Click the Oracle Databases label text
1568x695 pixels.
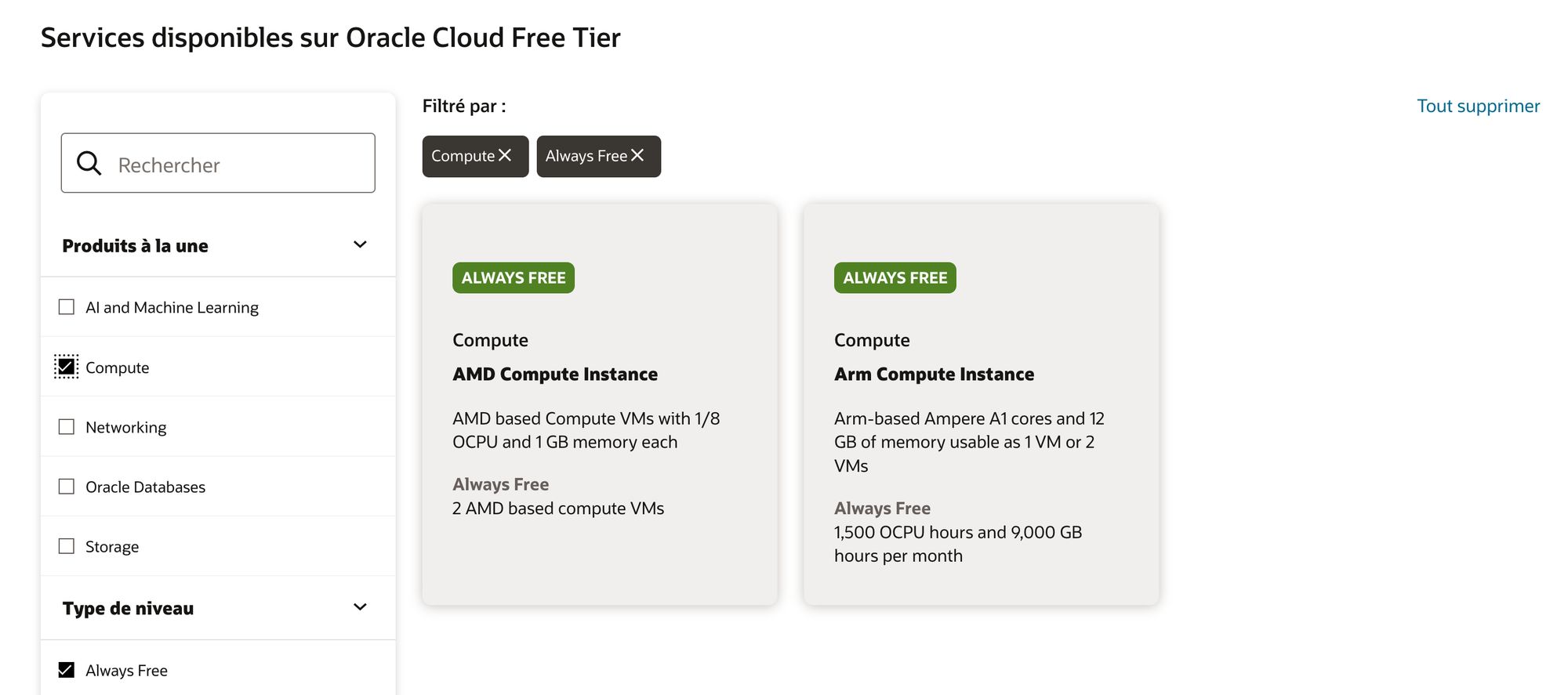[145, 487]
